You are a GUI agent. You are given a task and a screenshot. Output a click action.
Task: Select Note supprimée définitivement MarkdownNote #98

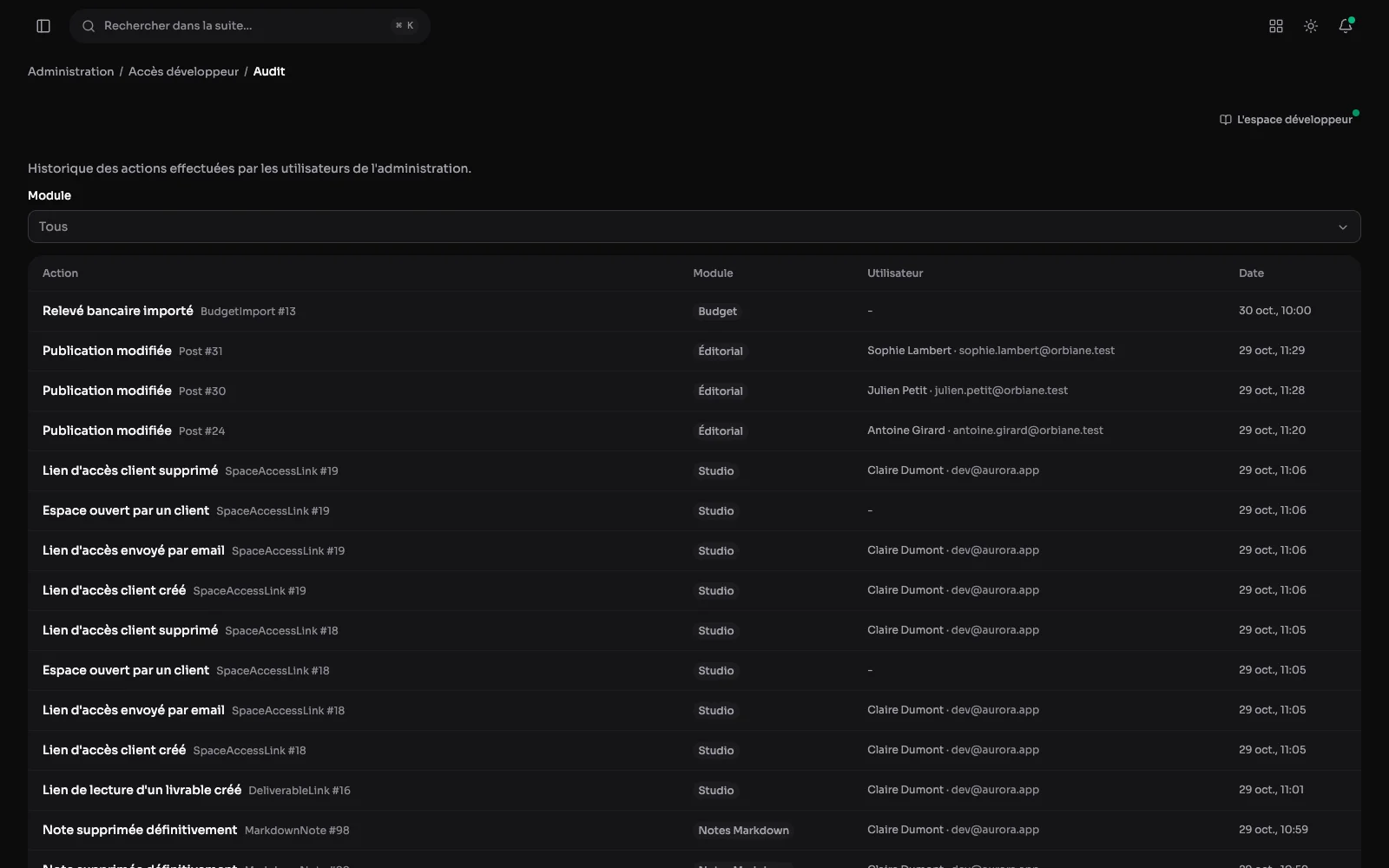tap(694, 830)
